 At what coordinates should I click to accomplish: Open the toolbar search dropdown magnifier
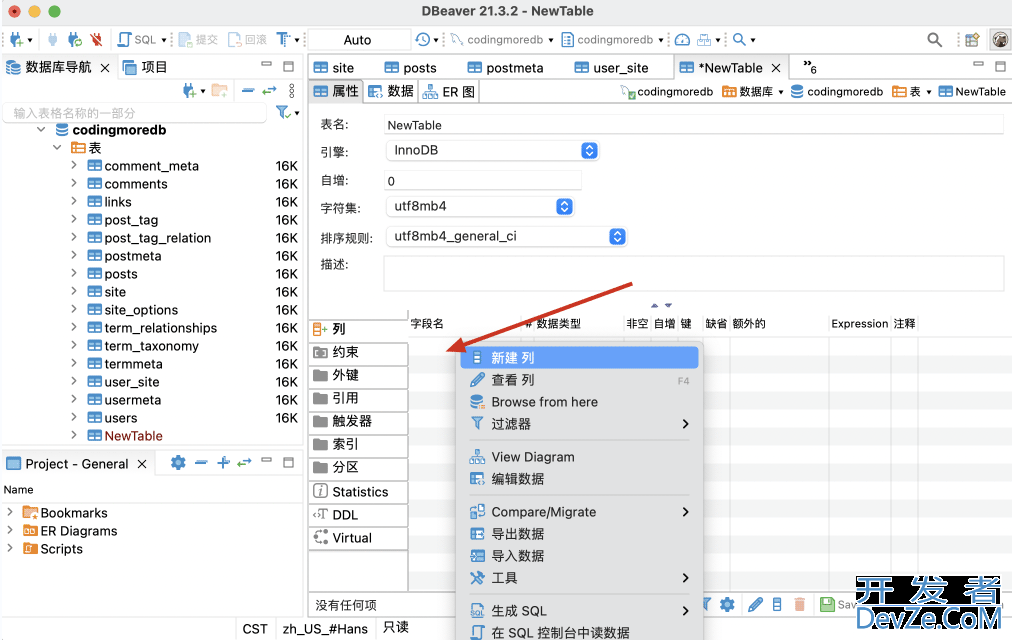(x=740, y=39)
